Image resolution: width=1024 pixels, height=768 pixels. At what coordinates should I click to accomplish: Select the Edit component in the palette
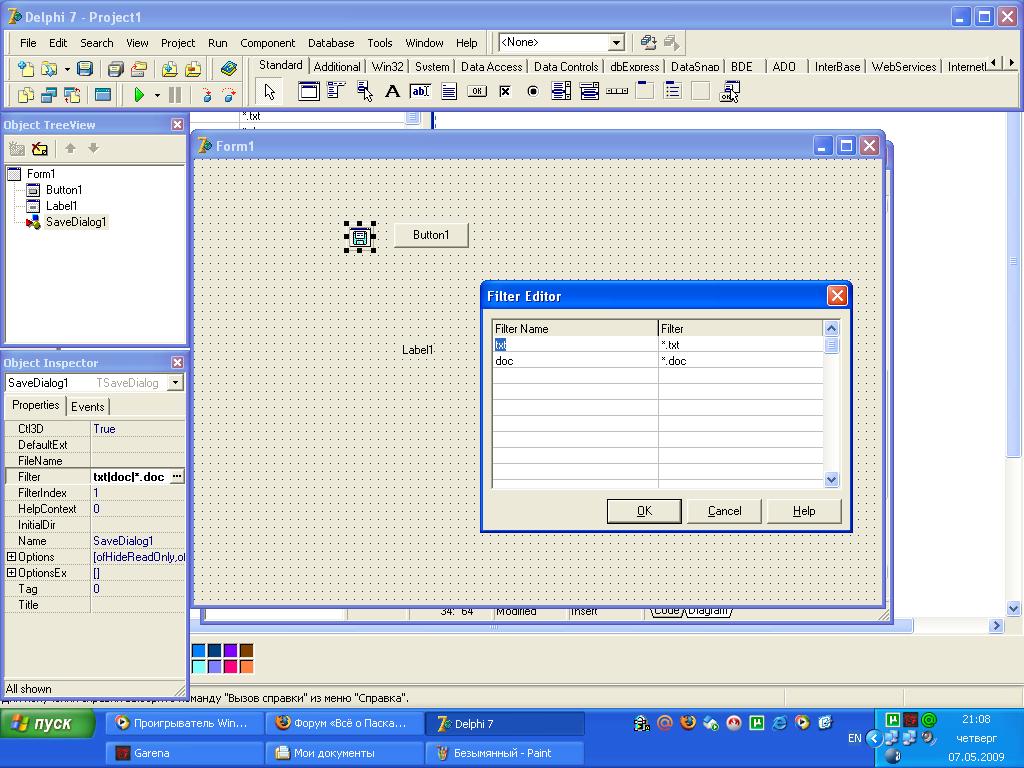(420, 92)
